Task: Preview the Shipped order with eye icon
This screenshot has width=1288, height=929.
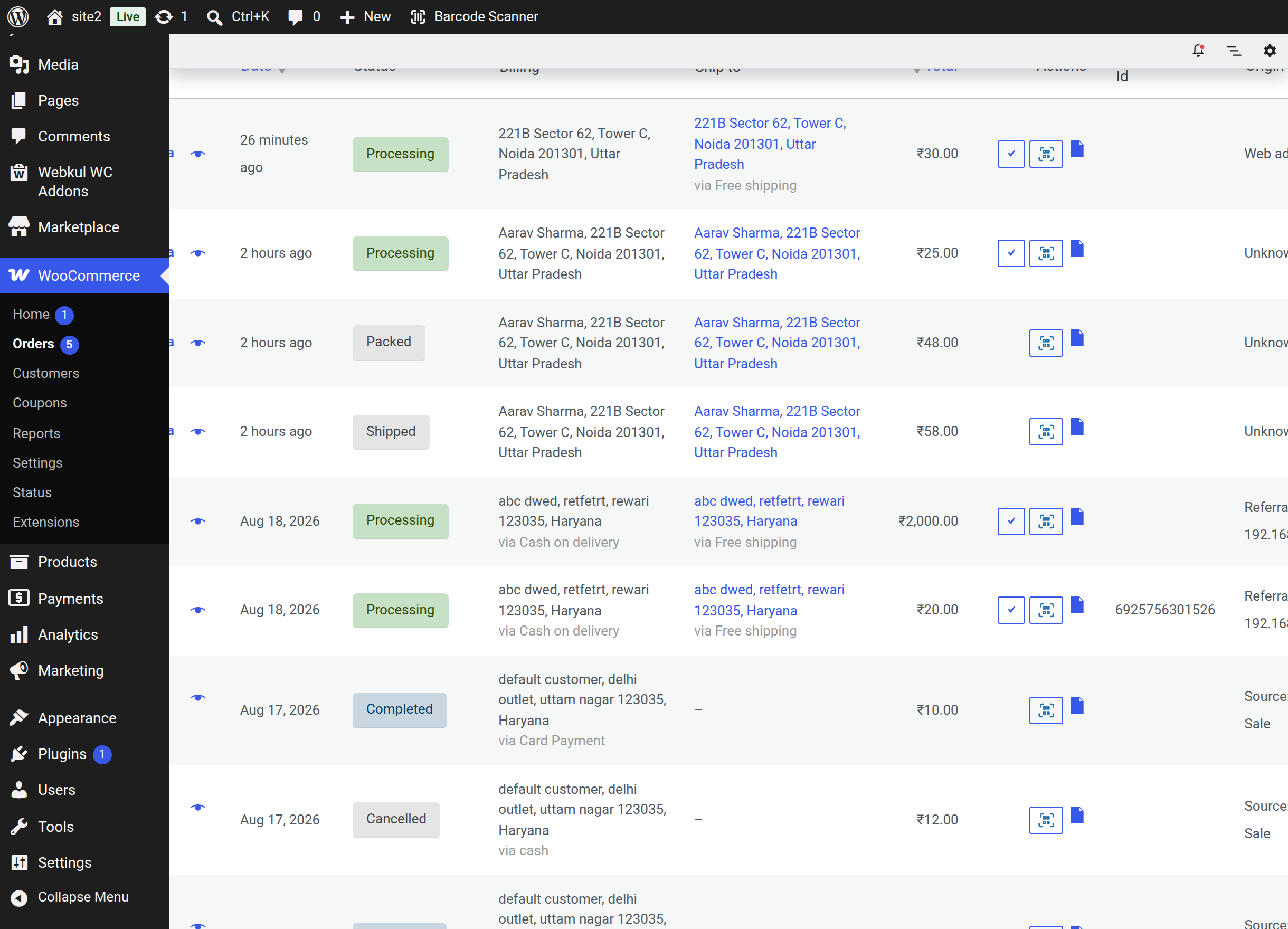Action: [x=197, y=432]
